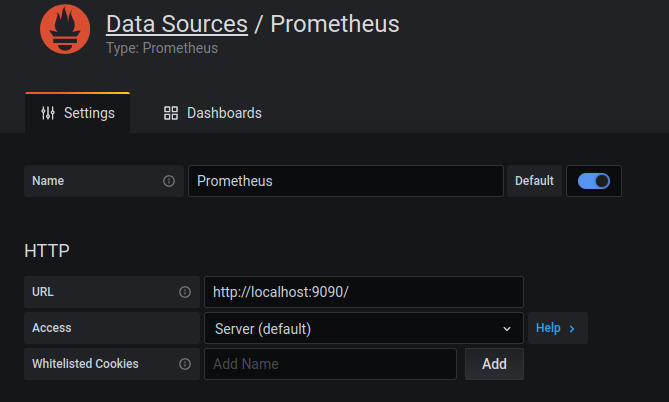The width and height of the screenshot is (669, 402).
Task: Click the Prometheus flame logo icon
Action: (65, 31)
